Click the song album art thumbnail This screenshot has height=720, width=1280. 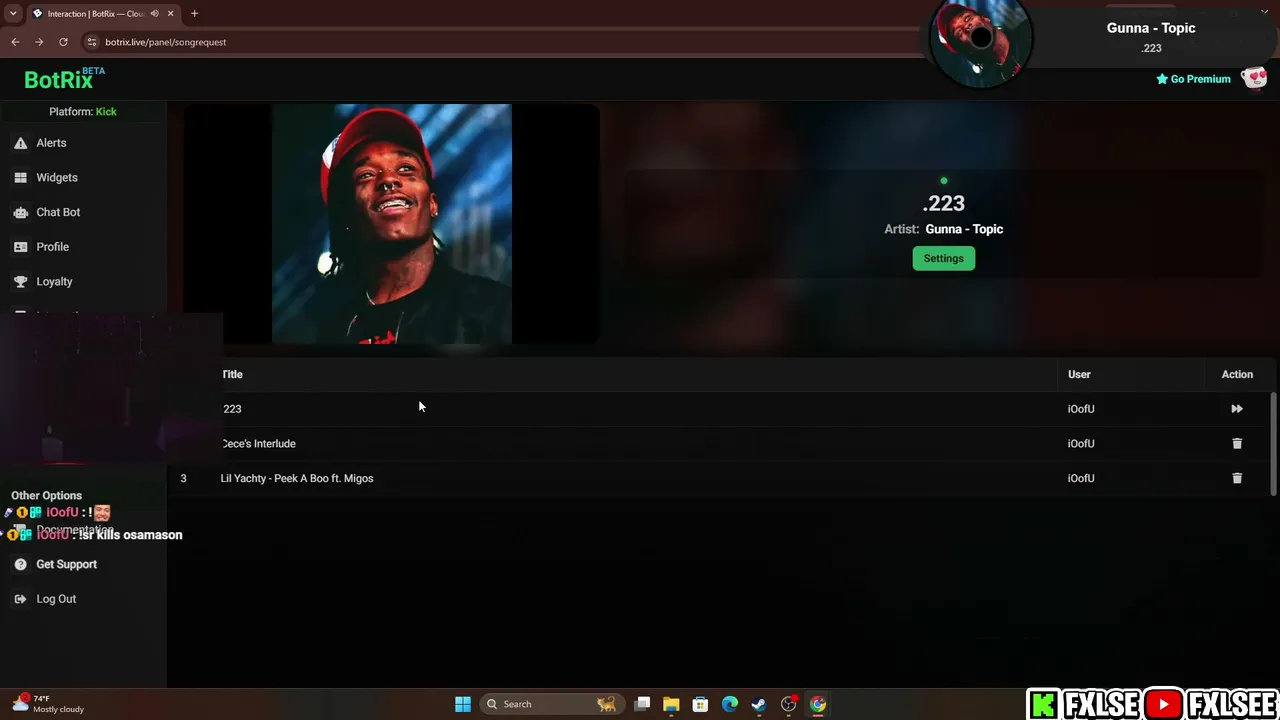point(392,224)
